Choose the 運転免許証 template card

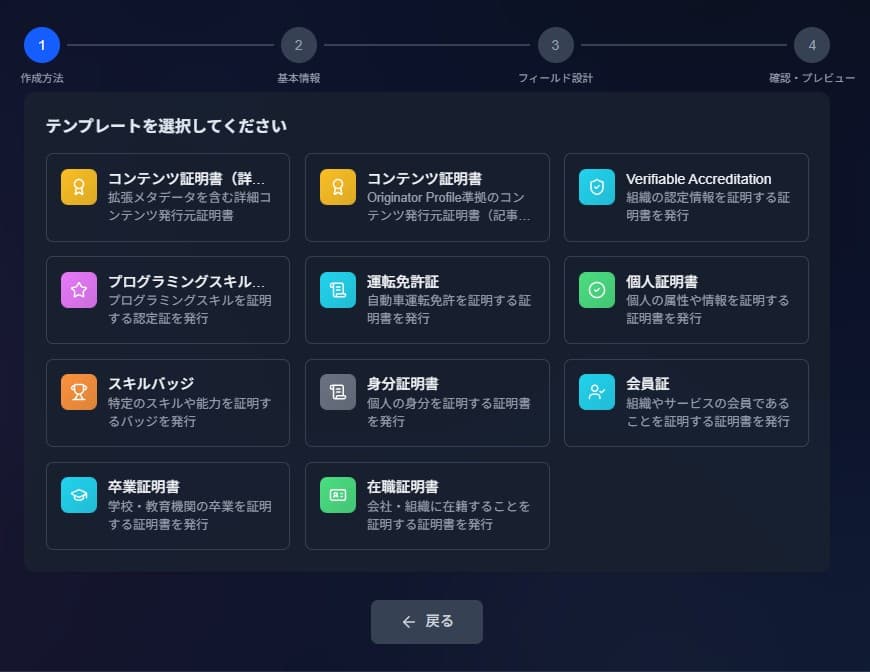coord(427,299)
